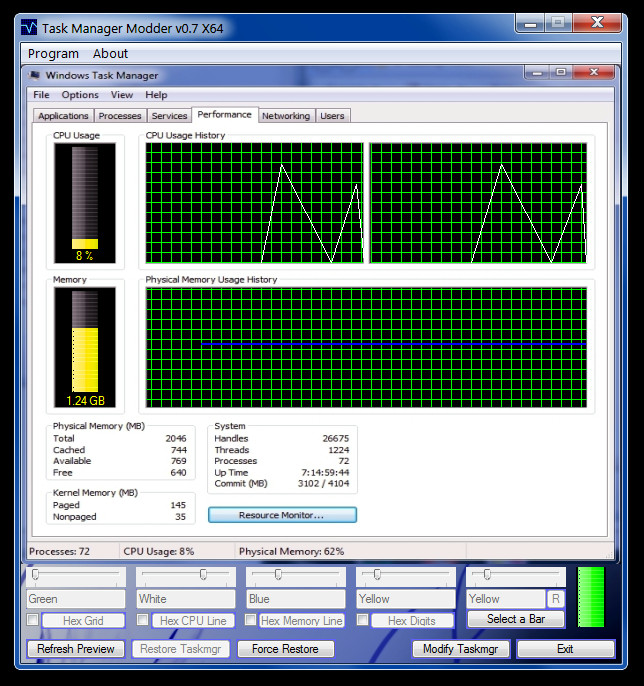Viewport: 644px width, 686px height.
Task: Click the White color name field
Action: point(186,599)
